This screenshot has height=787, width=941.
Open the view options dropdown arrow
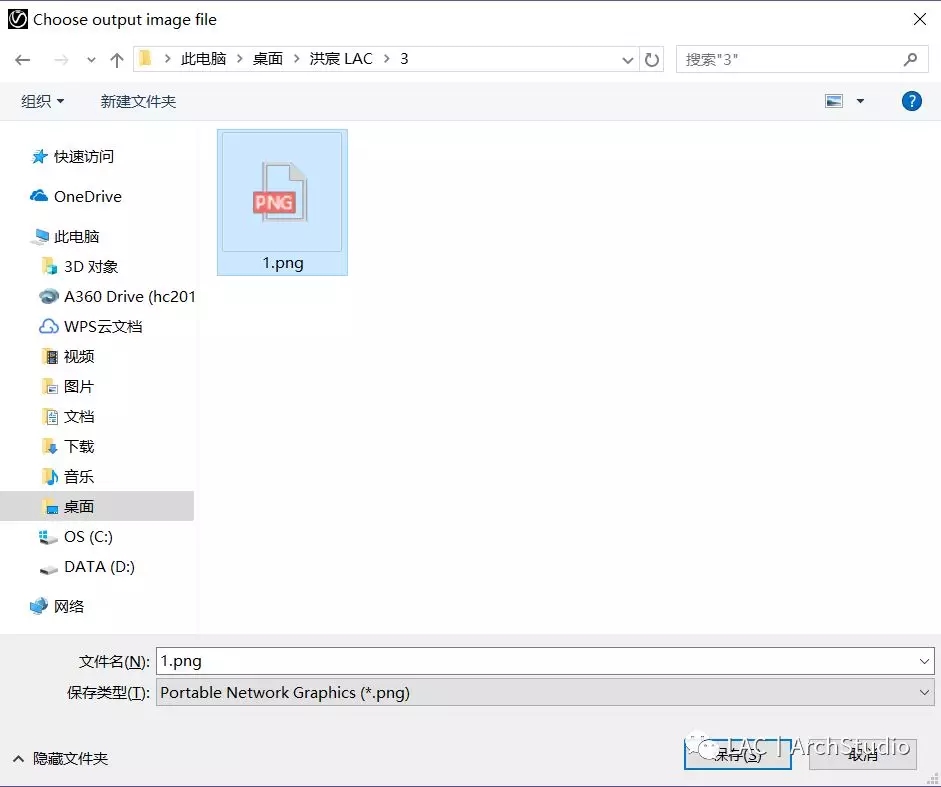click(860, 101)
